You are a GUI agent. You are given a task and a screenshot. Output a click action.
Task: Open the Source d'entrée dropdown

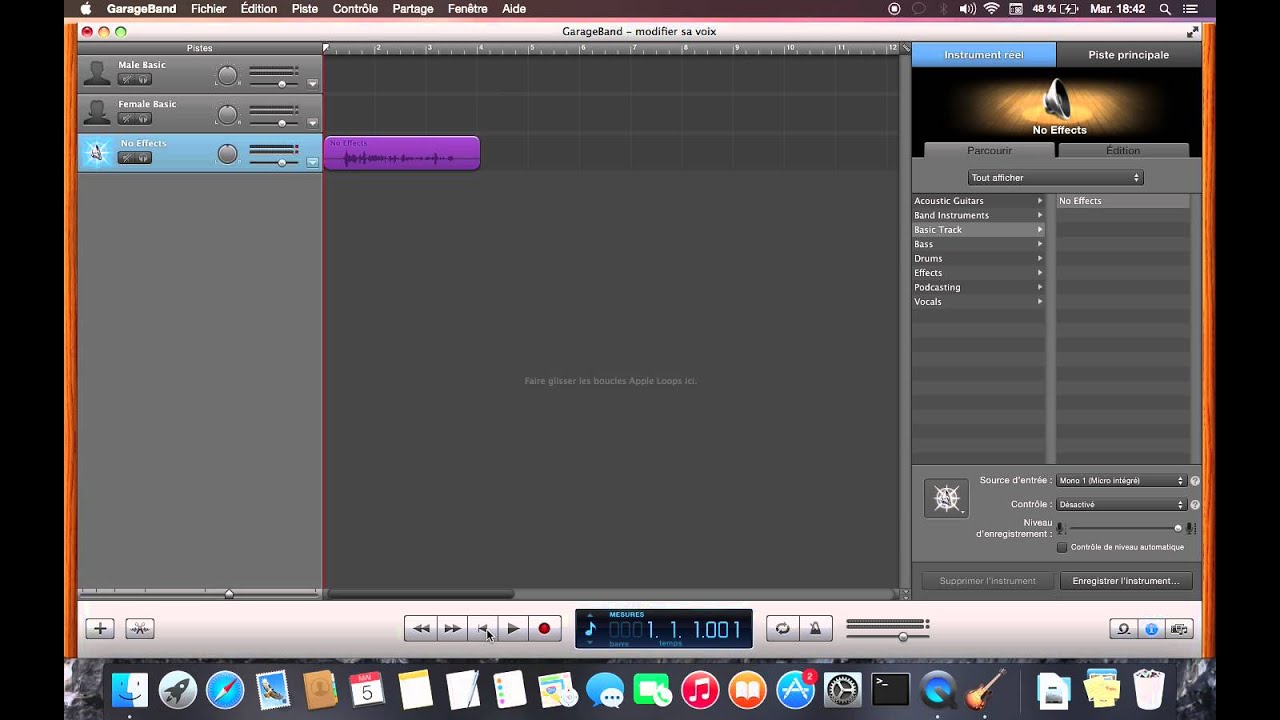click(x=1121, y=481)
